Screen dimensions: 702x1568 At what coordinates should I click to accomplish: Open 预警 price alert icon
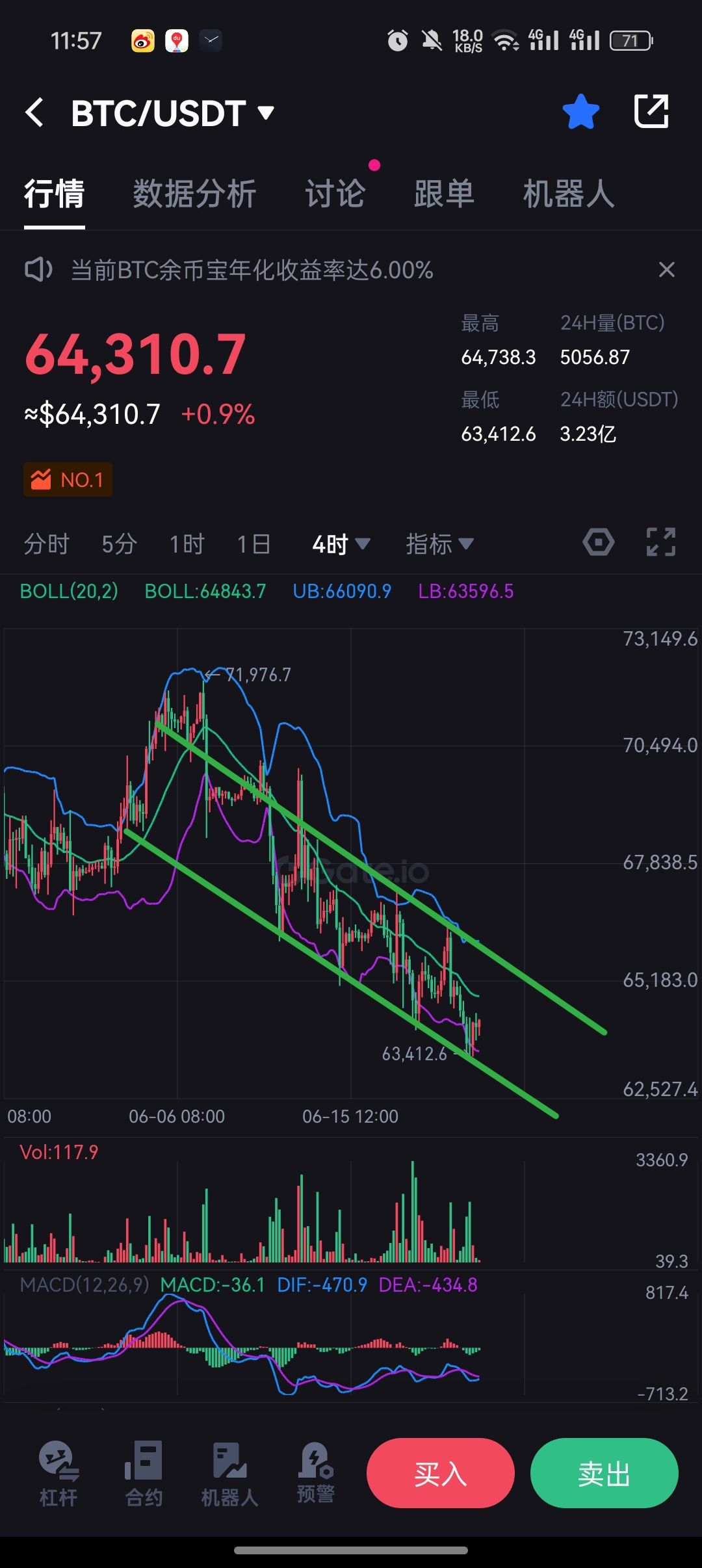pos(316,1472)
